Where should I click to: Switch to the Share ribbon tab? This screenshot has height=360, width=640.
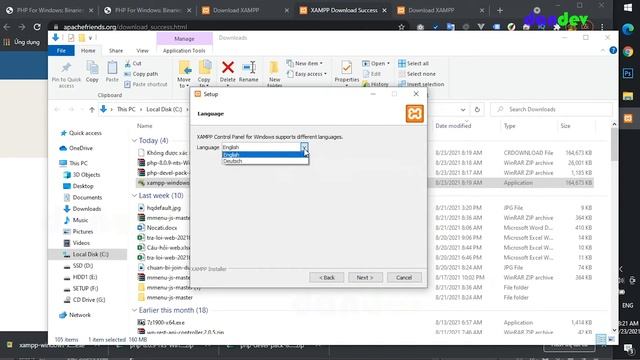click(116, 51)
